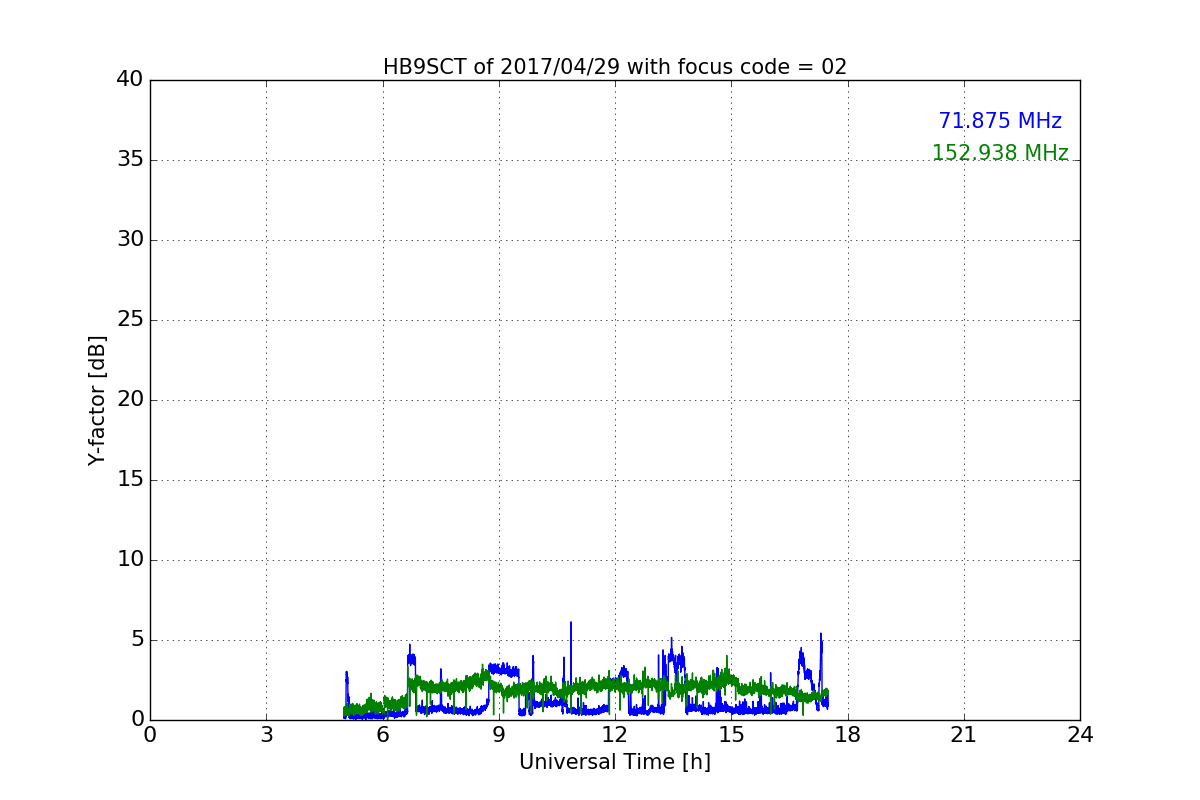Screen dimensions: 1200x800
Task: Click x-axis tick label 6
Action: 383,735
